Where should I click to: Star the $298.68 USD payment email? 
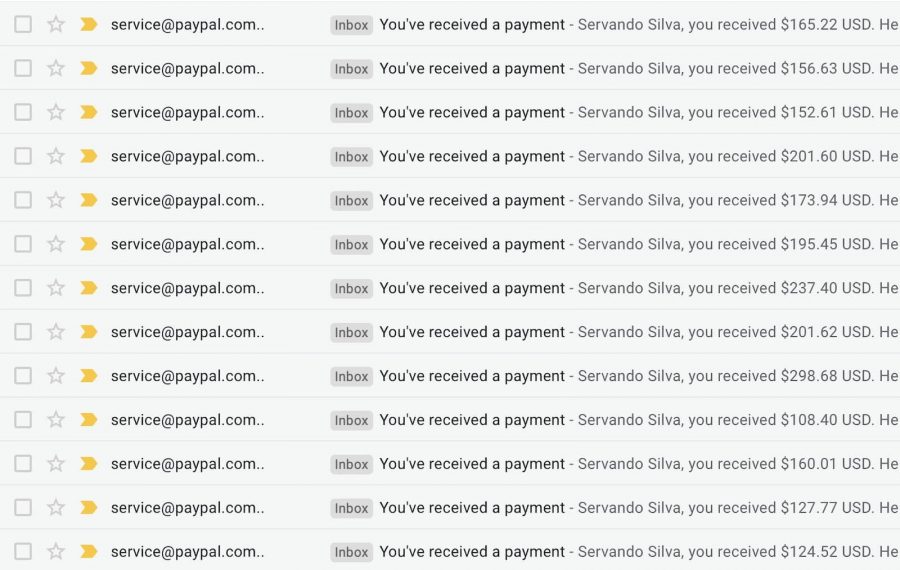tap(56, 376)
